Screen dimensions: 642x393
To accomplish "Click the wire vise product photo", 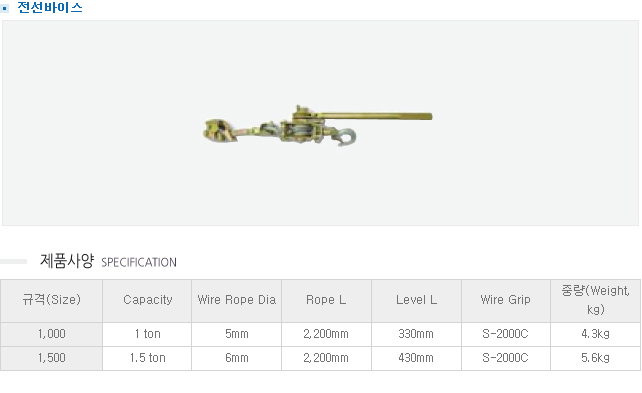I will point(318,126).
